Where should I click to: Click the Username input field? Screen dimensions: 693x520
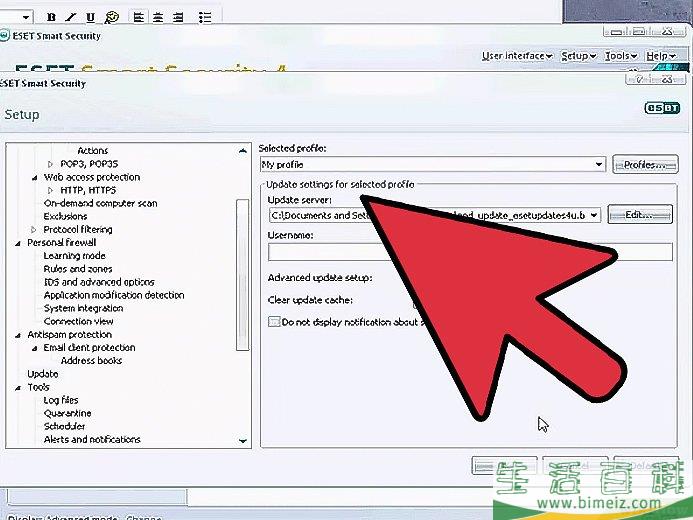click(470, 252)
